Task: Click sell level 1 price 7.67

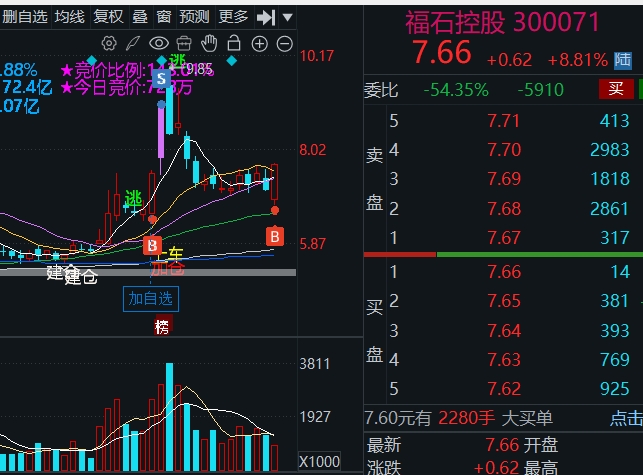Action: [504, 238]
